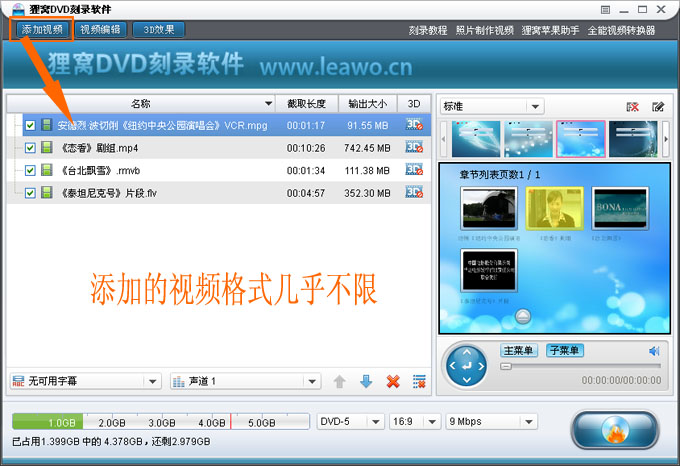Viewport: 680px width, 466px height.
Task: Click the 添加视频 add video button
Action: [x=42, y=29]
